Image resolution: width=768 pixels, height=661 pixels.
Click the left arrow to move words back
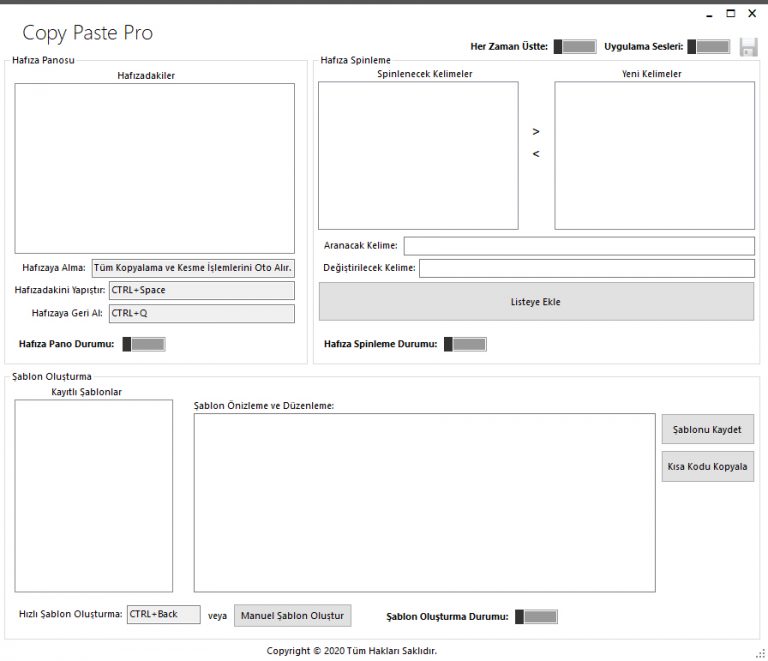tap(536, 154)
